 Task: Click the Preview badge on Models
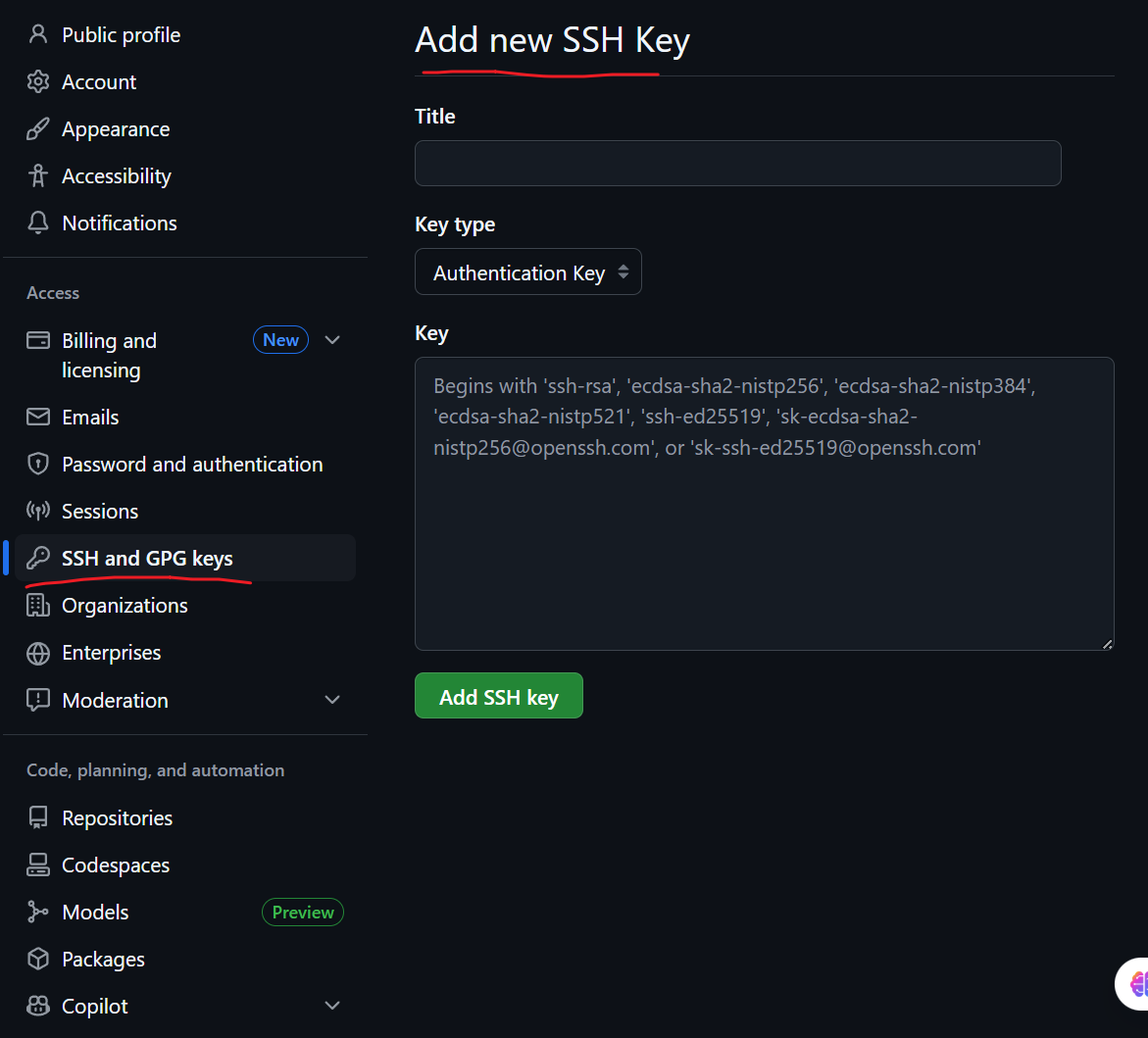tap(303, 913)
